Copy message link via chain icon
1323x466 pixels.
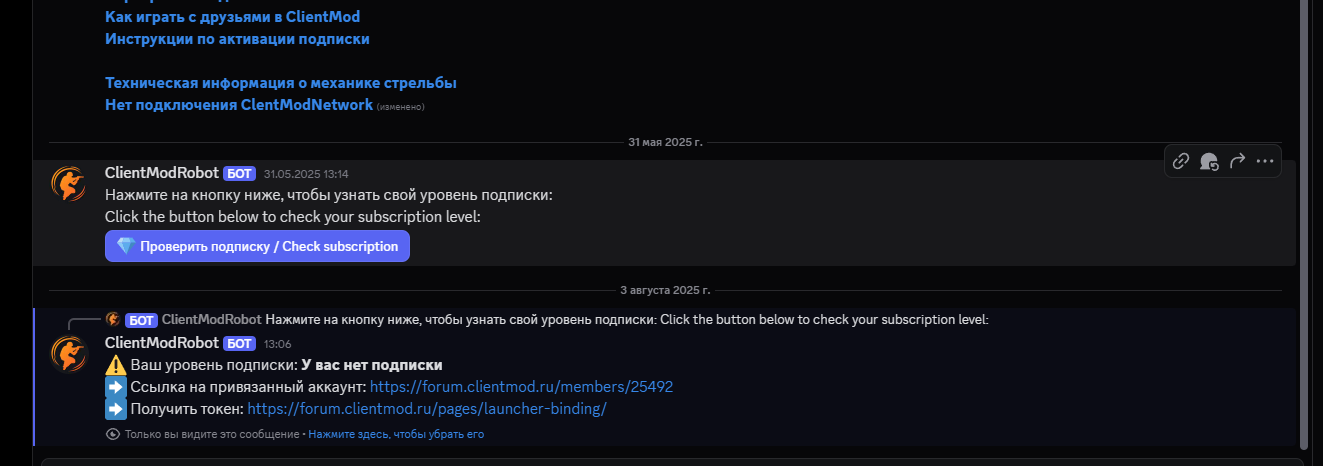point(1181,161)
